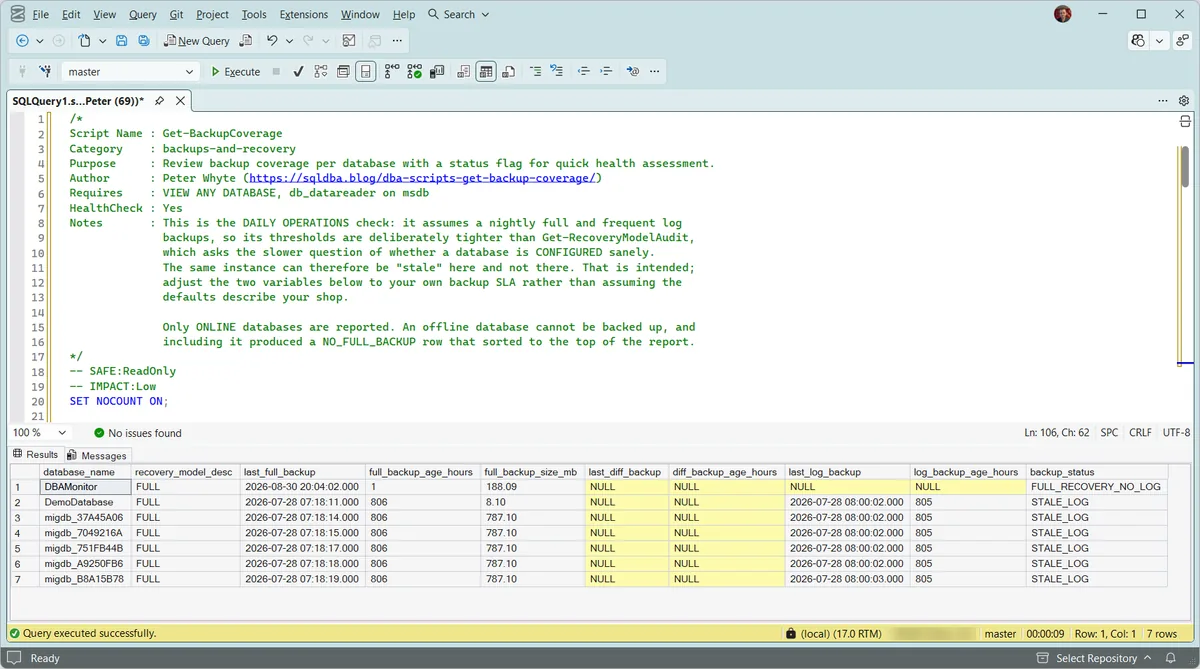
Task: Pin the SQLQuery1 tab
Action: point(160,101)
